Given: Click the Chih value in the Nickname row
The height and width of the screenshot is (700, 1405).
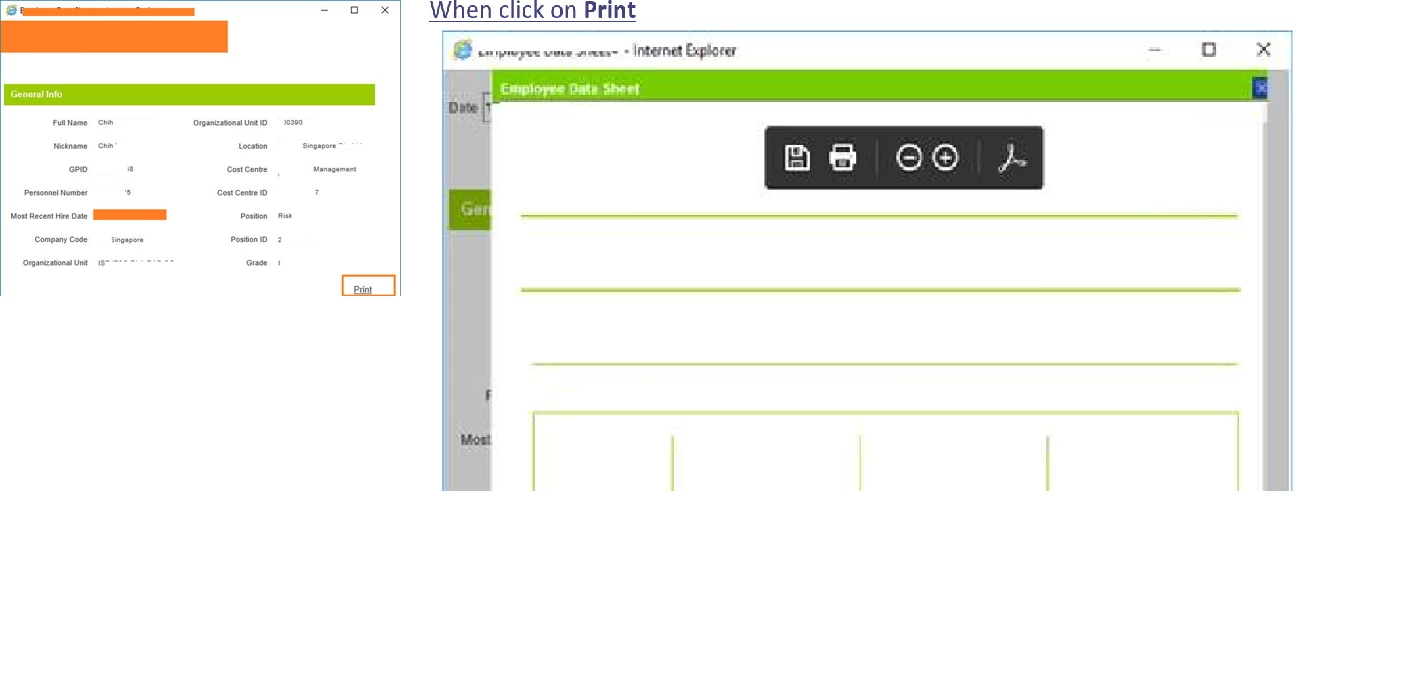Looking at the screenshot, I should (106, 146).
